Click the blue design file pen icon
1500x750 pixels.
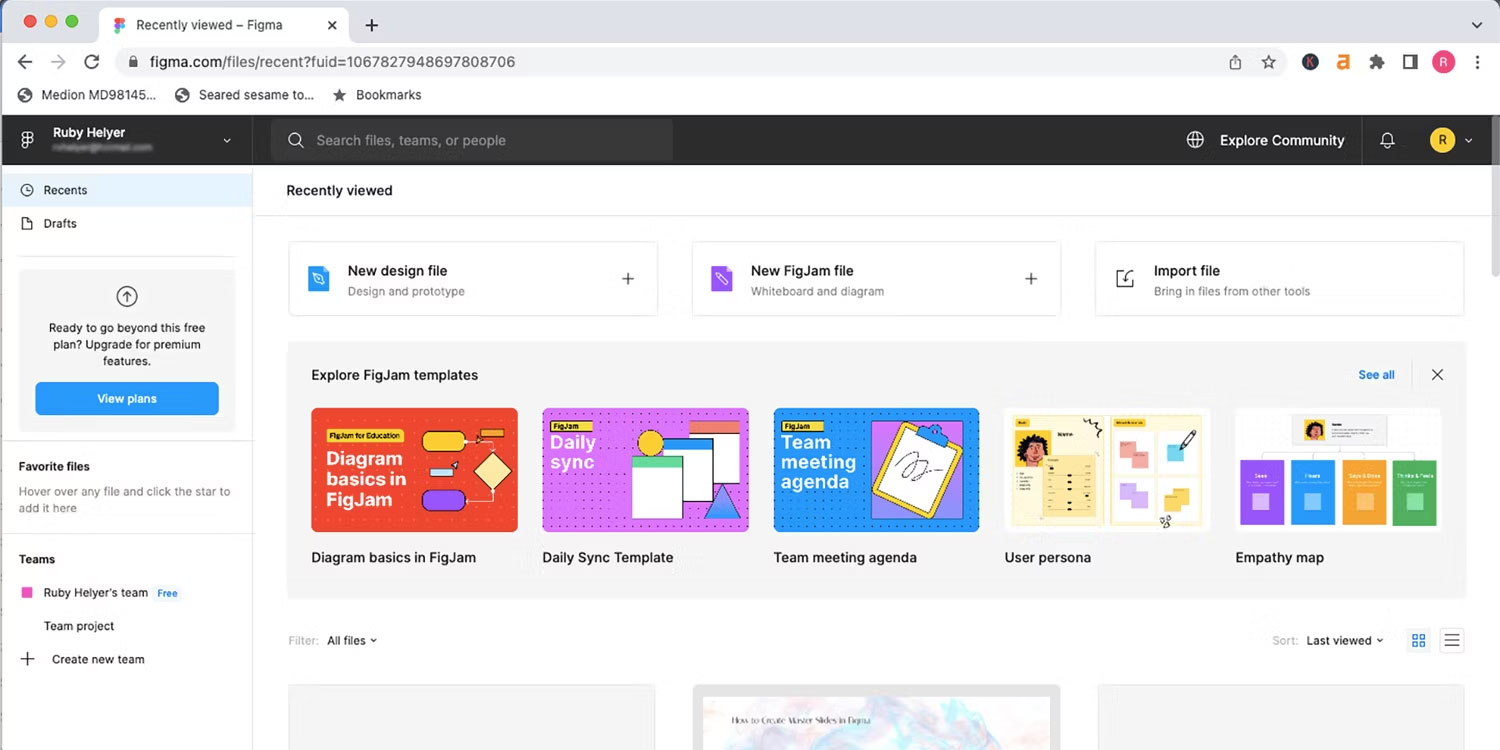click(318, 279)
